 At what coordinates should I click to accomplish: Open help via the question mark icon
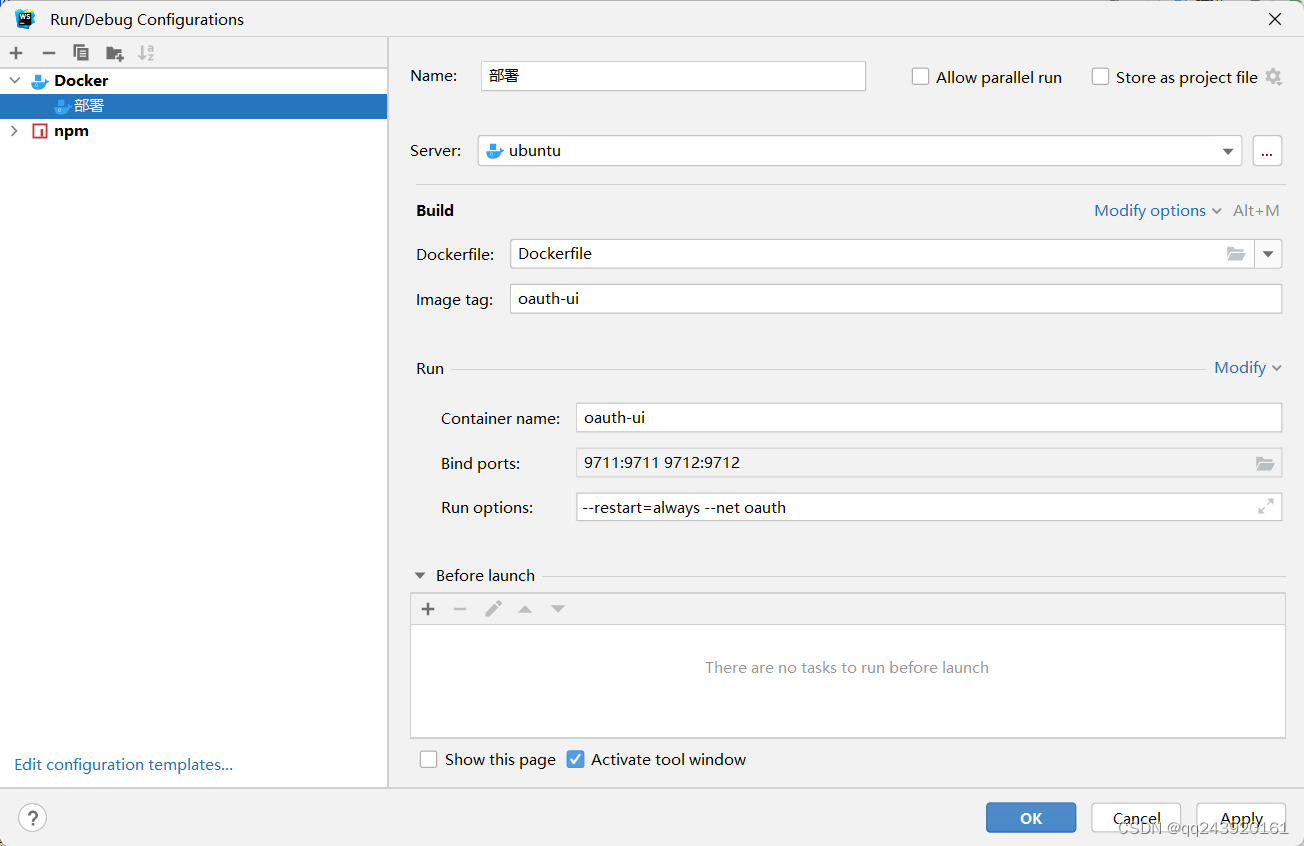point(32,817)
